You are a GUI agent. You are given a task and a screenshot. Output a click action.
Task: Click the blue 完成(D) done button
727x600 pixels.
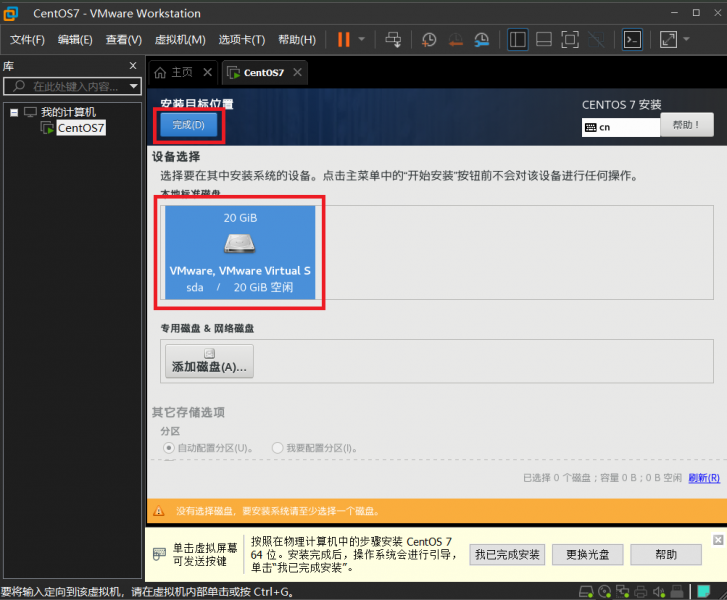pyautogui.click(x=188, y=125)
